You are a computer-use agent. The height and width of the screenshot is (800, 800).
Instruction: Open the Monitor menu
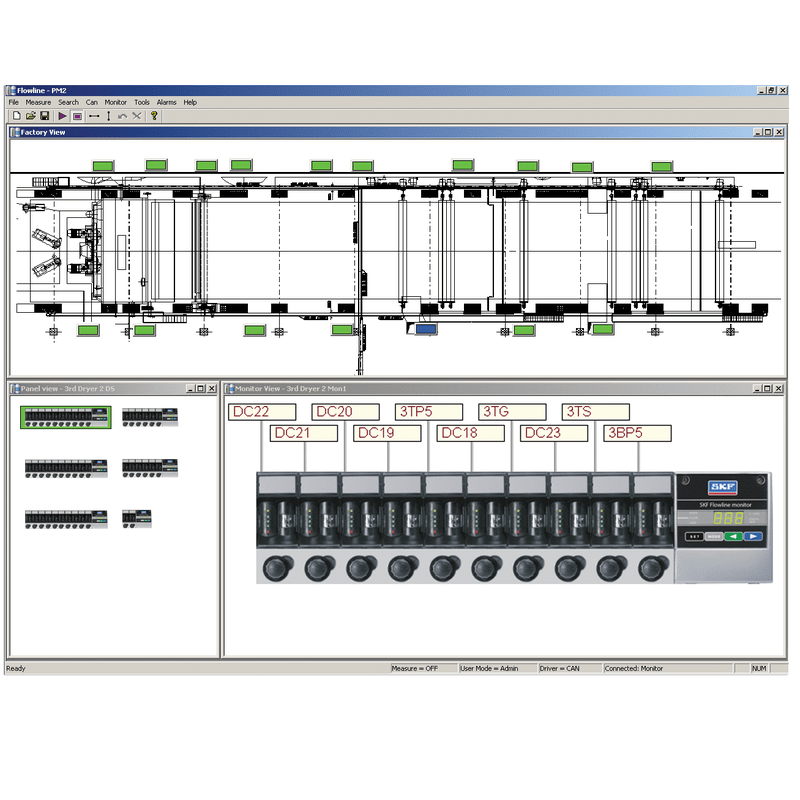point(116,102)
